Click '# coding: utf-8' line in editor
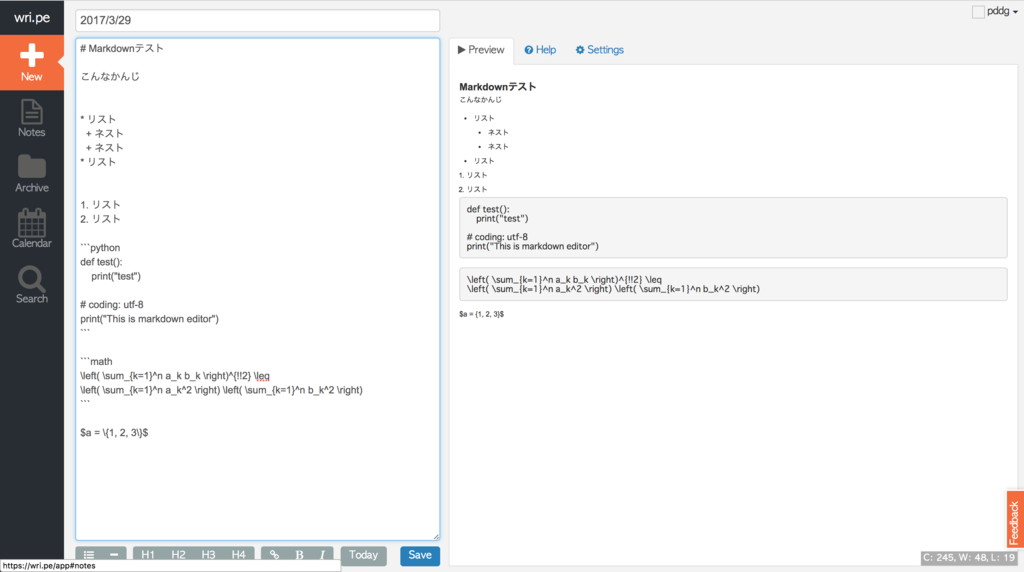Viewport: 1024px width, 572px height. 112,304
